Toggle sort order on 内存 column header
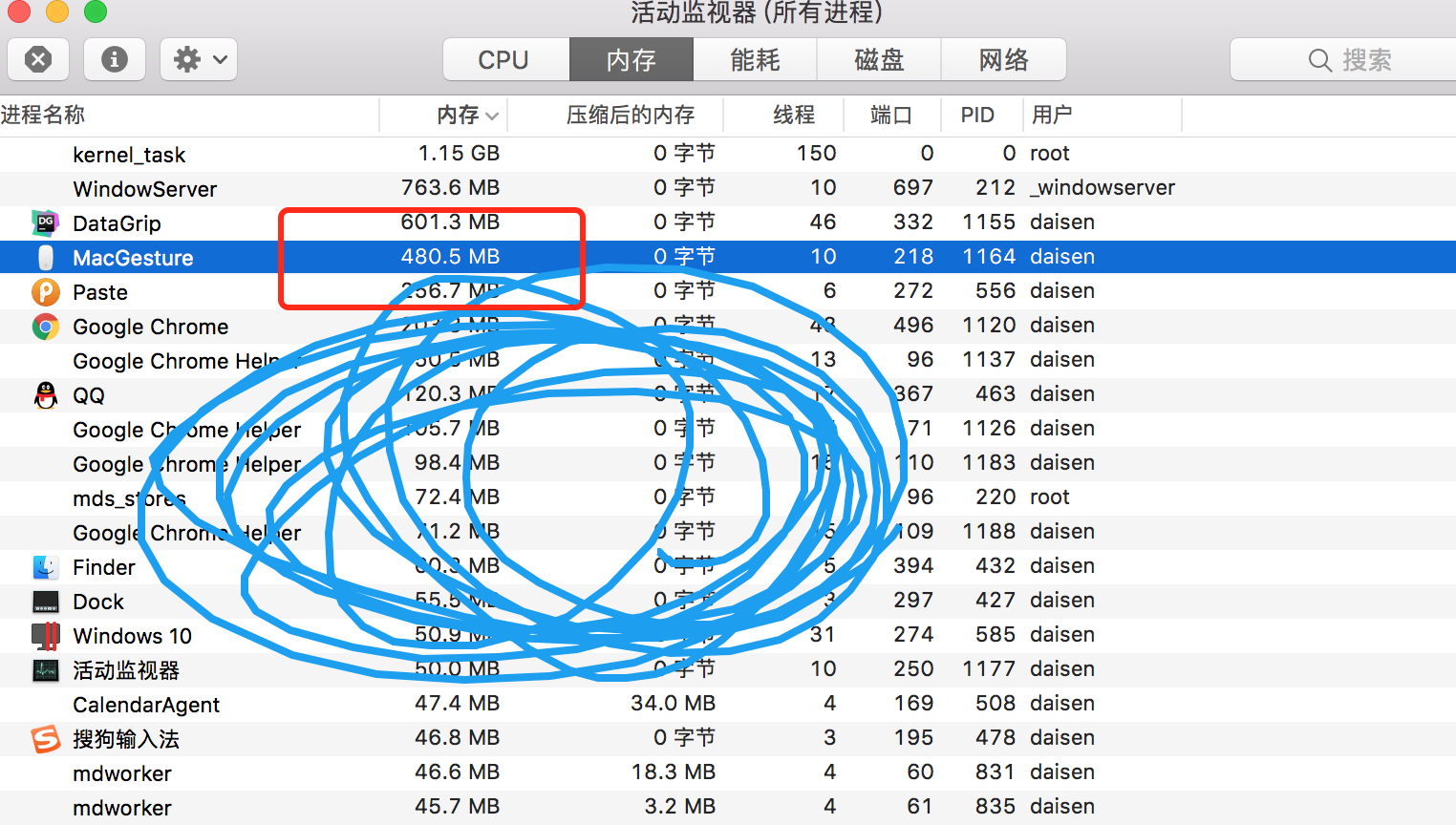The width and height of the screenshot is (1456, 825). point(443,115)
